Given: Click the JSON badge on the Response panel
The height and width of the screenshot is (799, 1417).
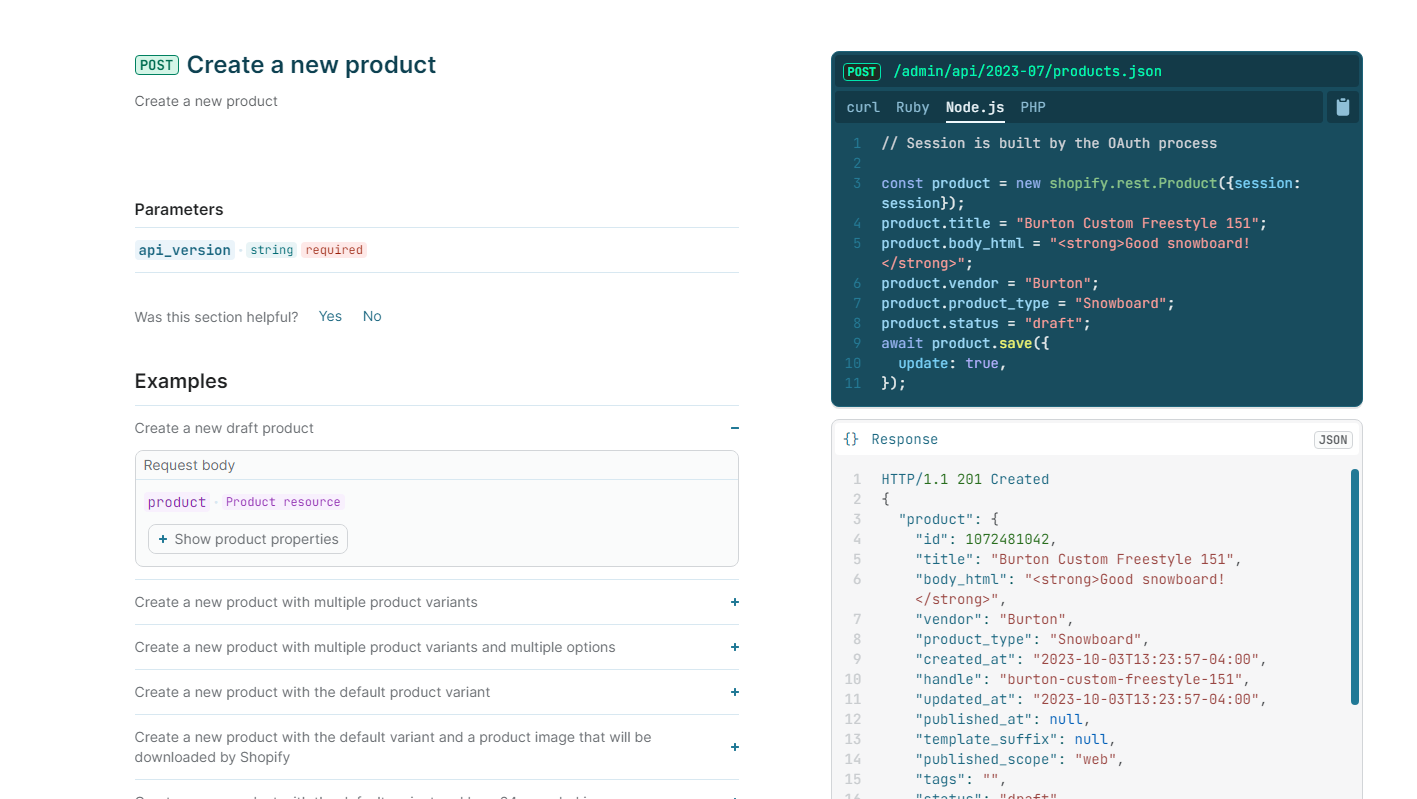Looking at the screenshot, I should click(1333, 439).
